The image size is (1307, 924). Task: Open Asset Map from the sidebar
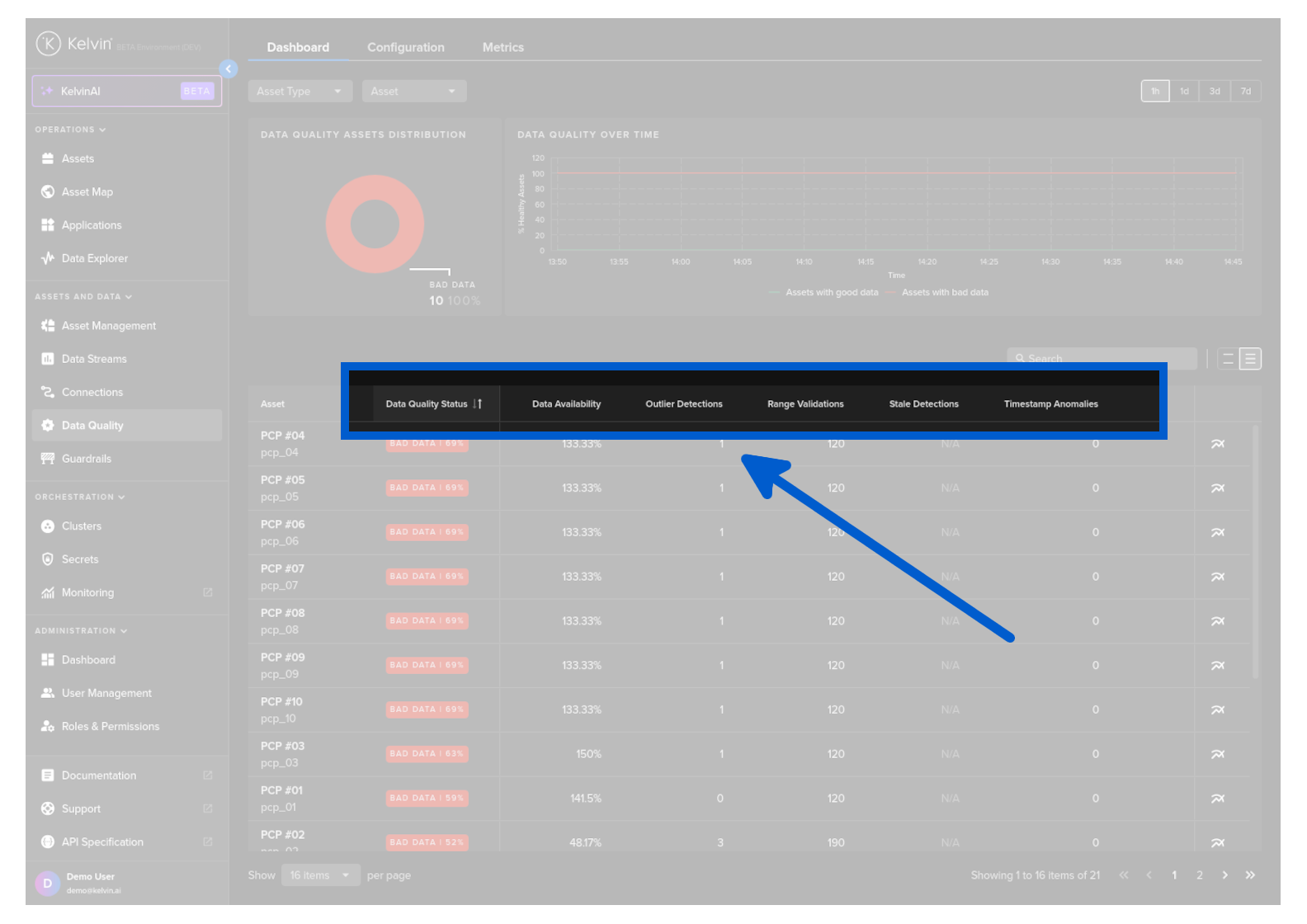coord(87,192)
